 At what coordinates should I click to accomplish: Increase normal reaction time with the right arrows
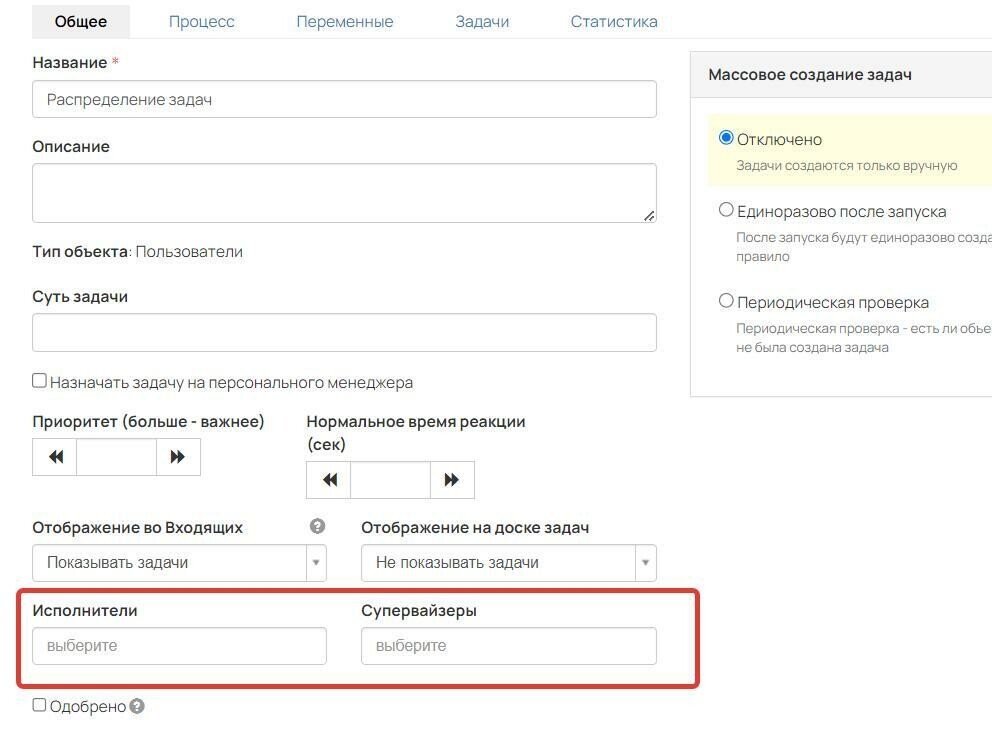[x=452, y=480]
